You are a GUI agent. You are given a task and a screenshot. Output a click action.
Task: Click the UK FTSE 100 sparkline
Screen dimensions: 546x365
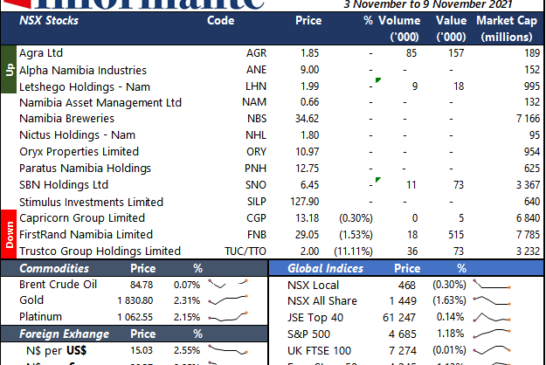[492, 350]
